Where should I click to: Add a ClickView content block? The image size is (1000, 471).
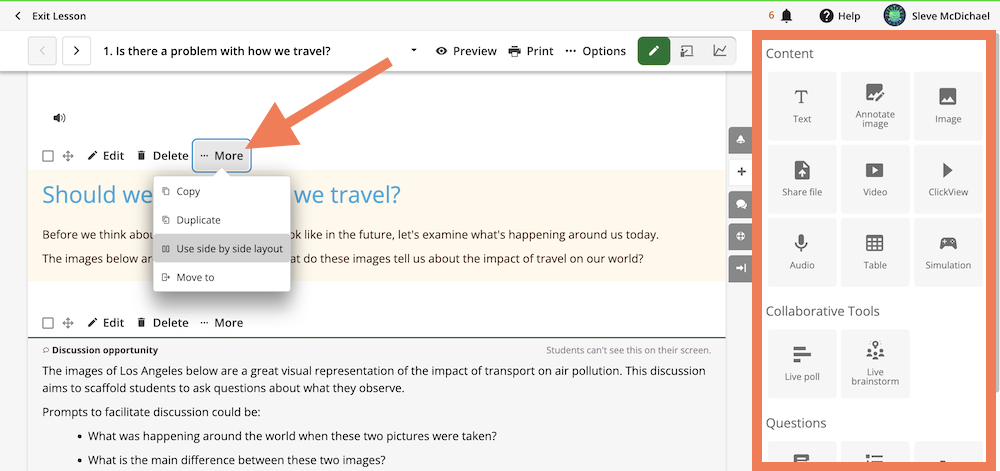[948, 179]
